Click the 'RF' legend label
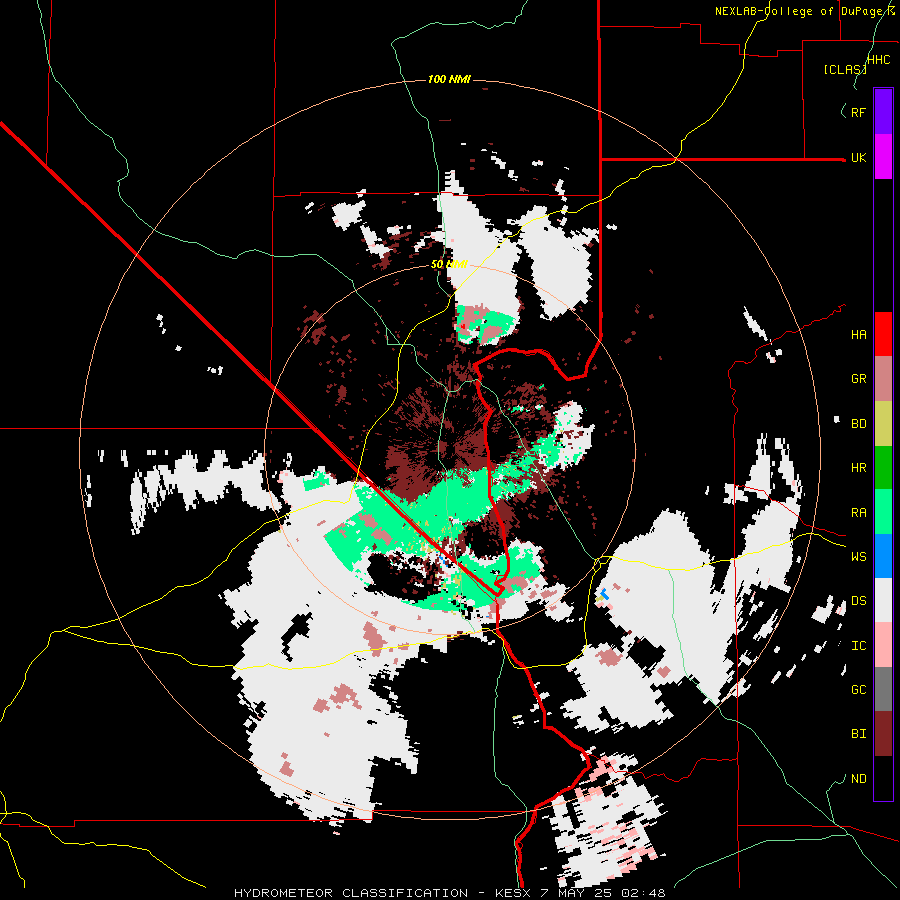The width and height of the screenshot is (900, 900). [x=858, y=112]
